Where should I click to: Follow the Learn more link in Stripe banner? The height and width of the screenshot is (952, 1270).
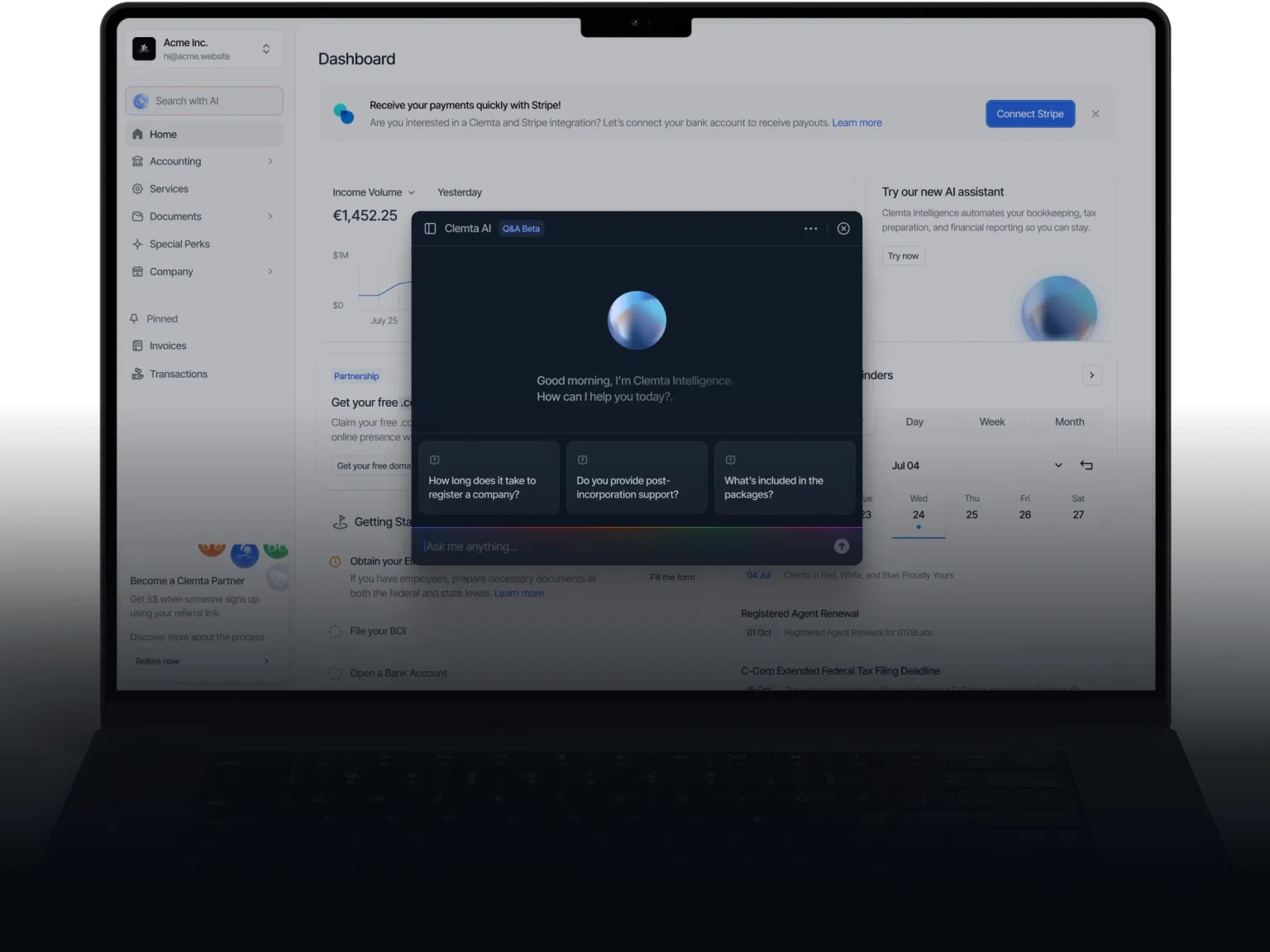pos(857,122)
